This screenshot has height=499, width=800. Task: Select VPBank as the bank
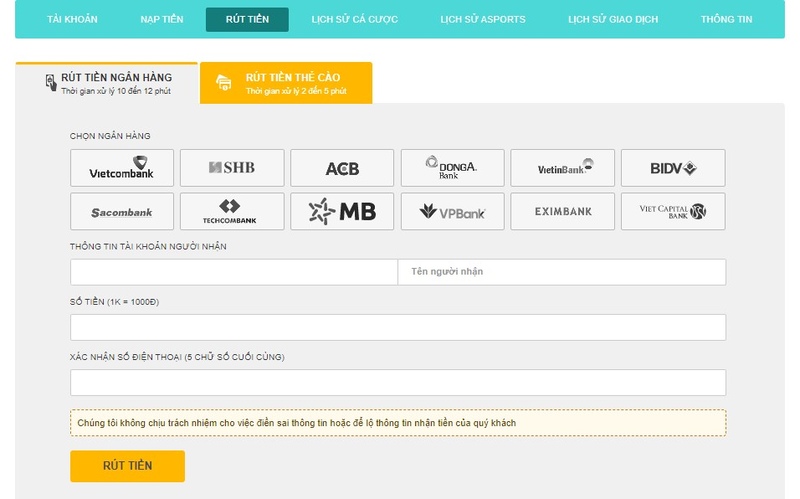click(452, 212)
